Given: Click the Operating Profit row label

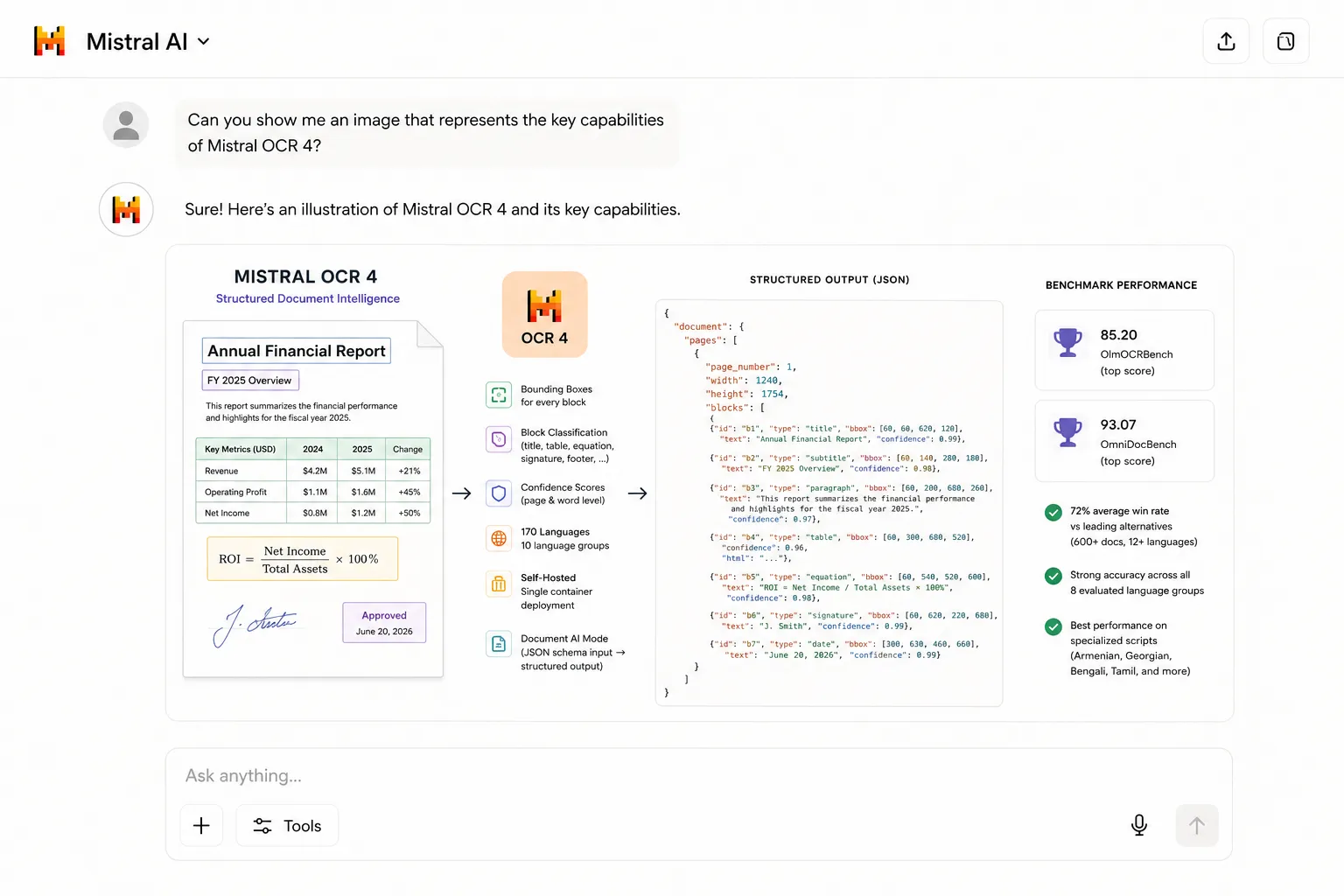Looking at the screenshot, I should (236, 492).
